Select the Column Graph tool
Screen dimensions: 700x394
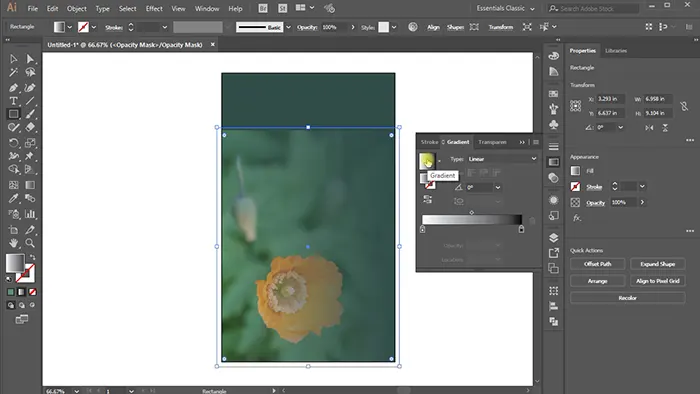pyautogui.click(x=30, y=214)
